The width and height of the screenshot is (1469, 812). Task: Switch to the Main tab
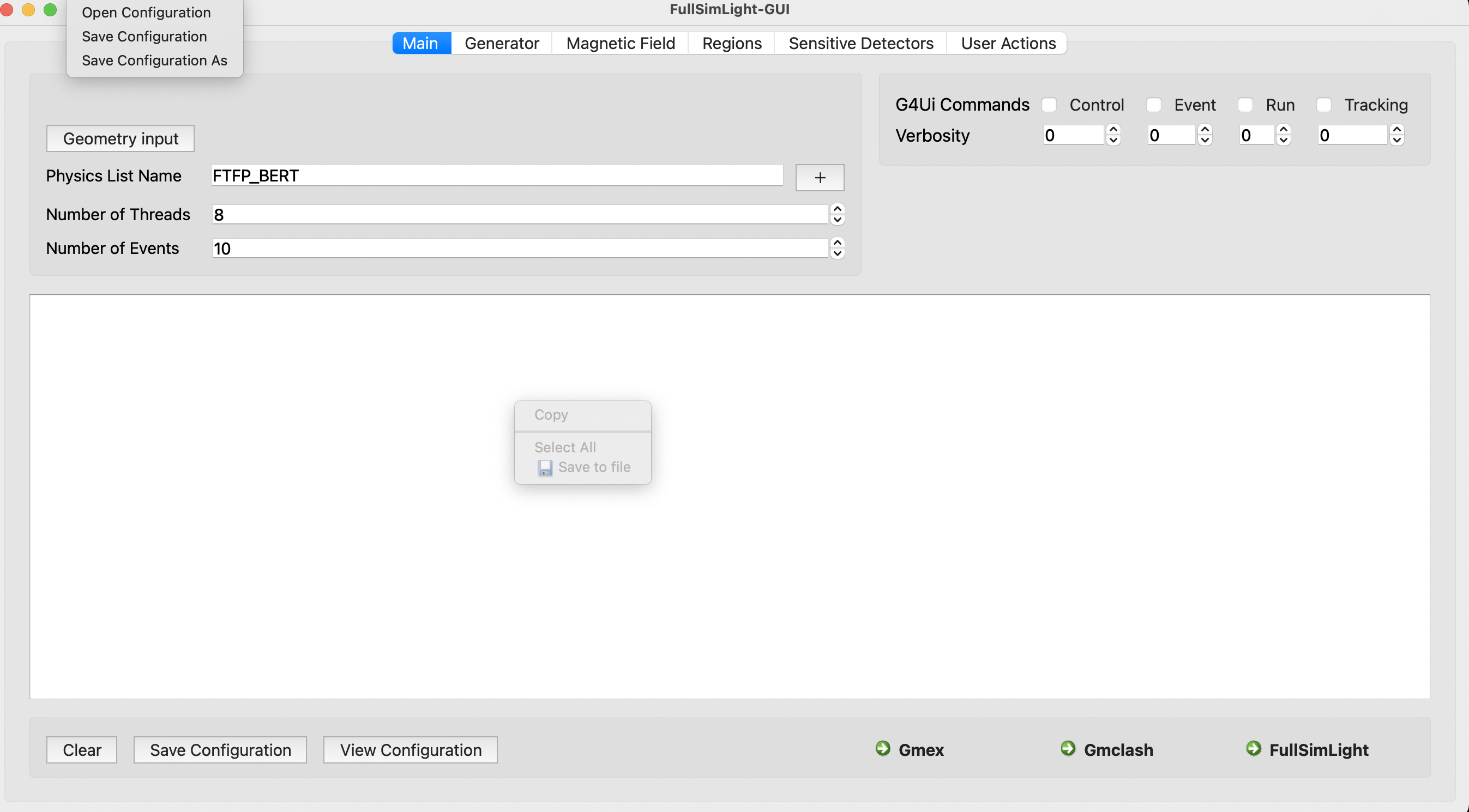pos(421,43)
